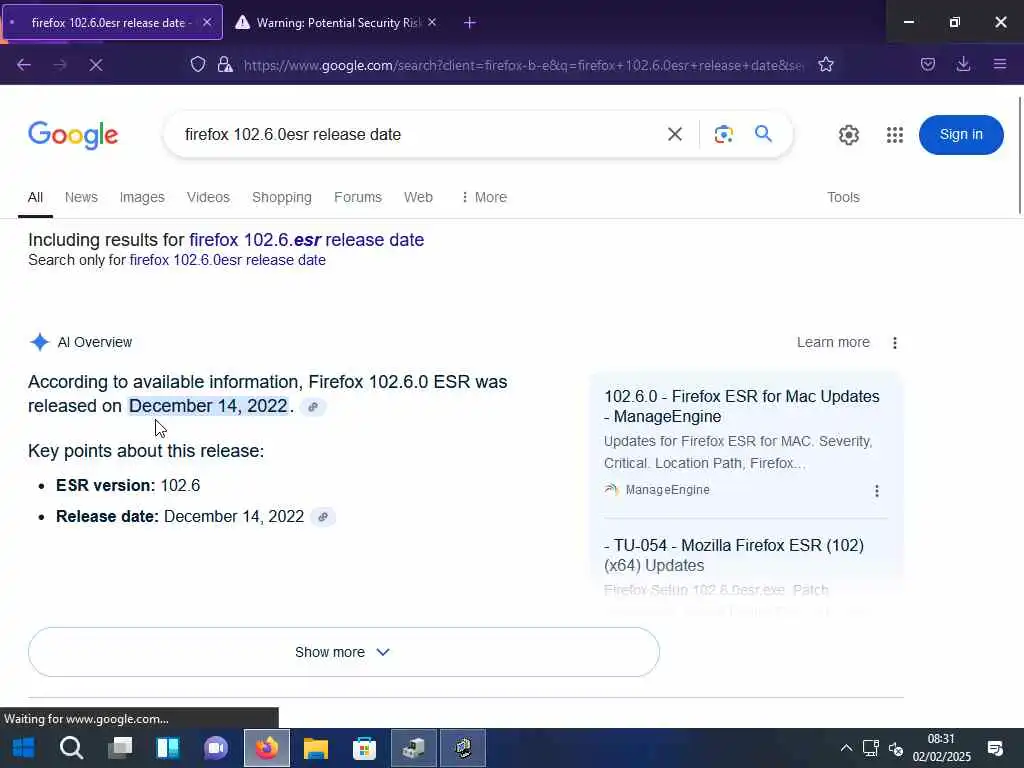Click the Google logo
Image resolution: width=1024 pixels, height=768 pixels.
click(x=73, y=135)
